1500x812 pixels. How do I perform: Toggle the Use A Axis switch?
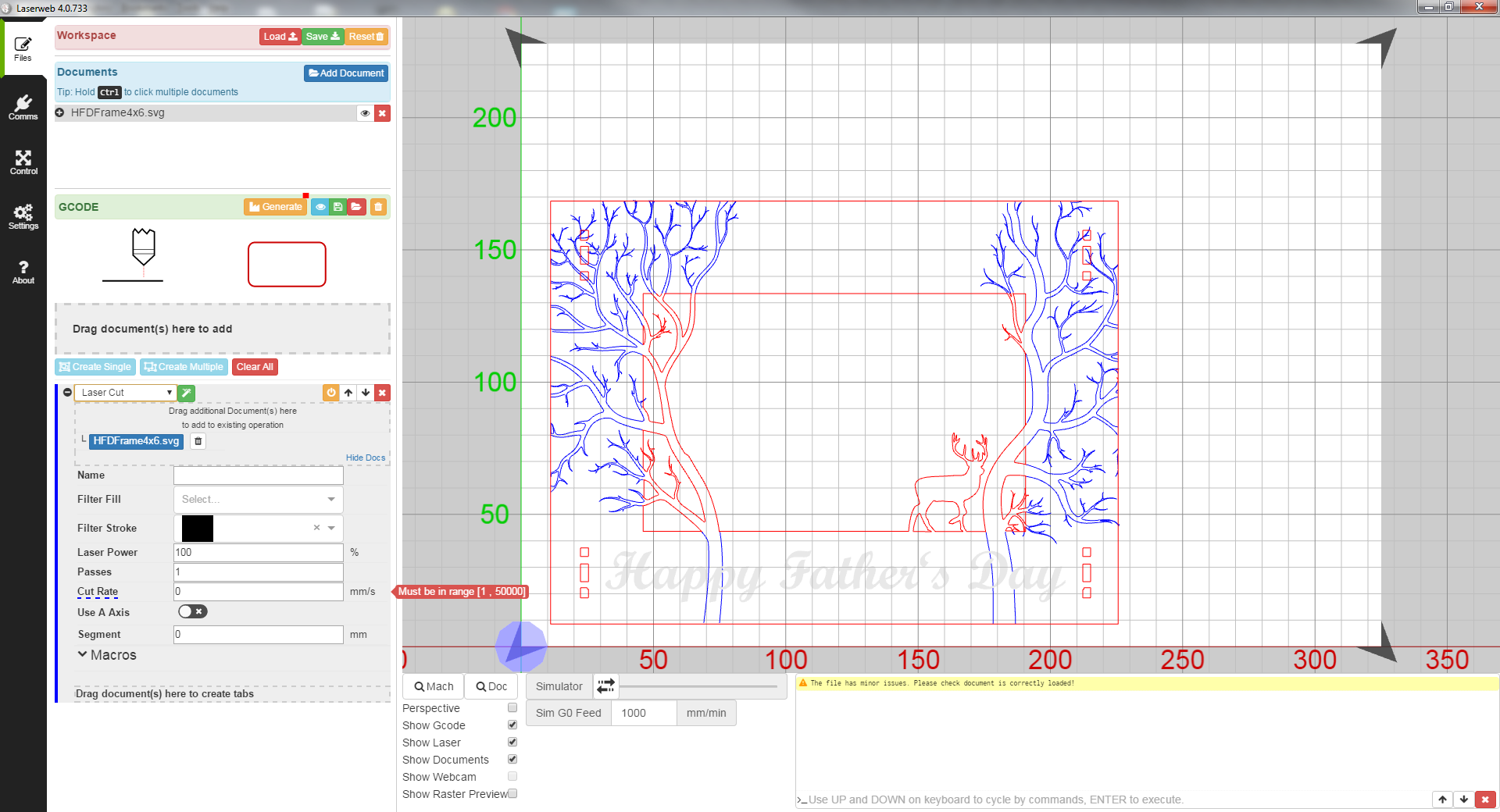(192, 612)
